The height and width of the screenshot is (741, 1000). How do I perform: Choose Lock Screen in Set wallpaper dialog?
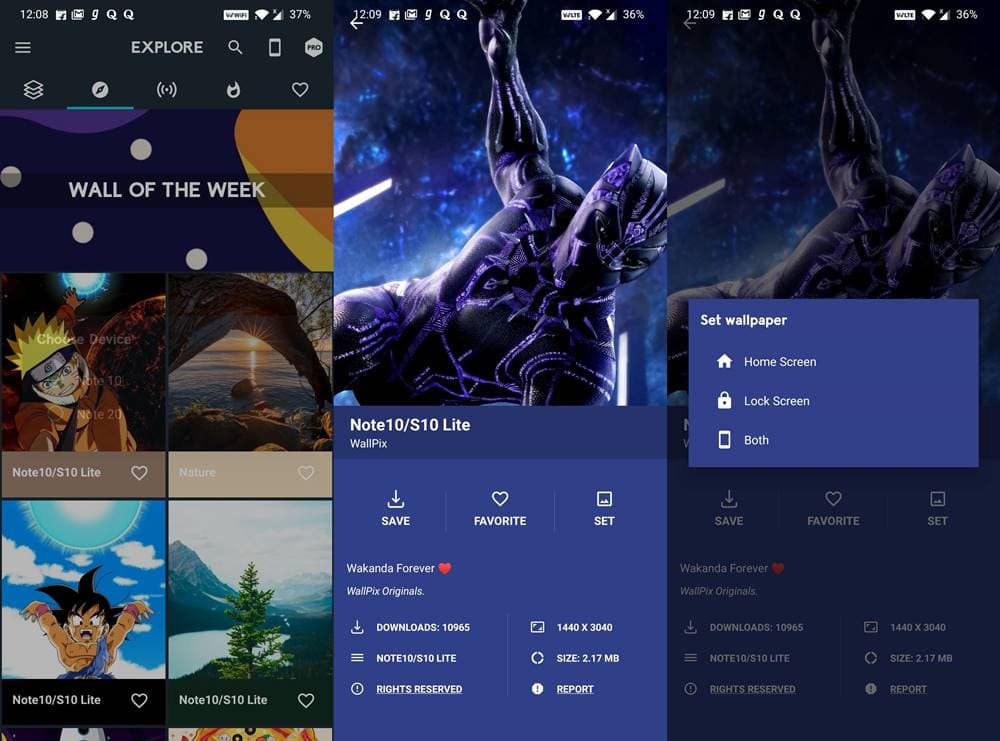pyautogui.click(x=833, y=401)
